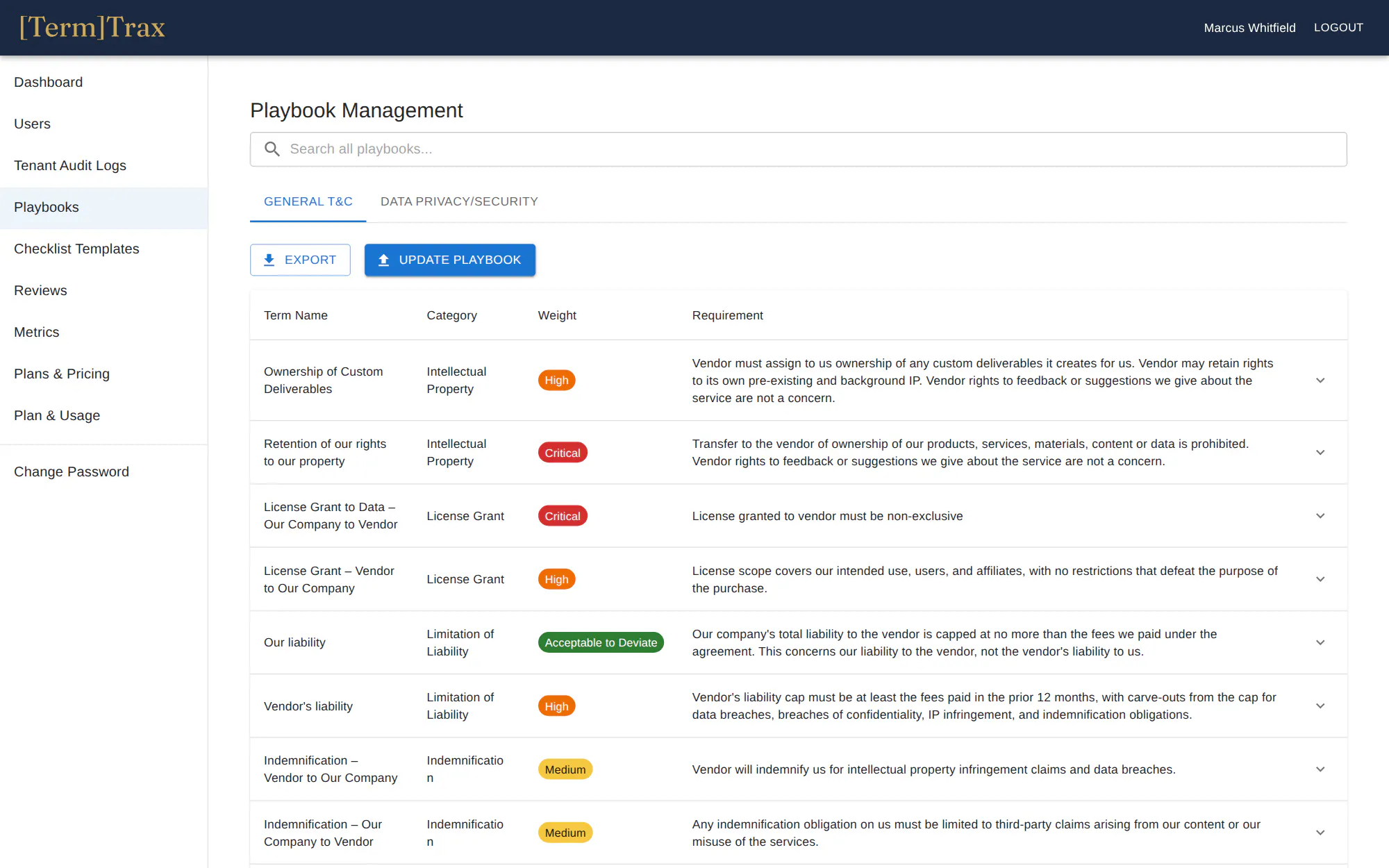The width and height of the screenshot is (1389, 868).
Task: Click the Category column header
Action: [x=451, y=315]
